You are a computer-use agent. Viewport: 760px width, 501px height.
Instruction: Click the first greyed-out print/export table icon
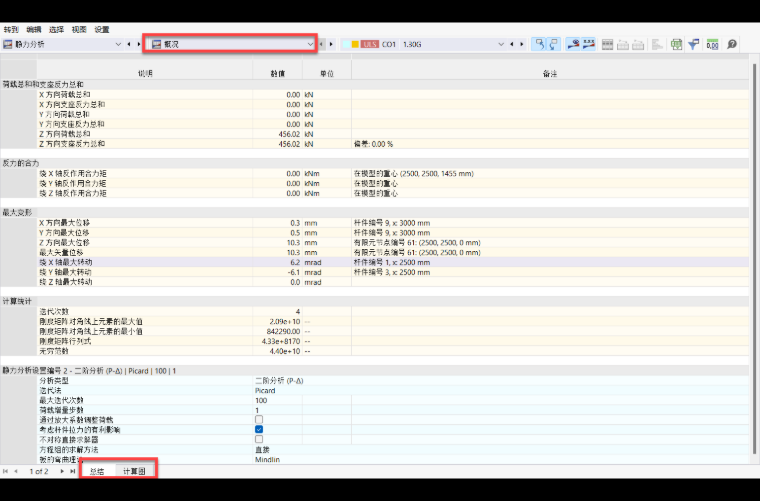623,45
